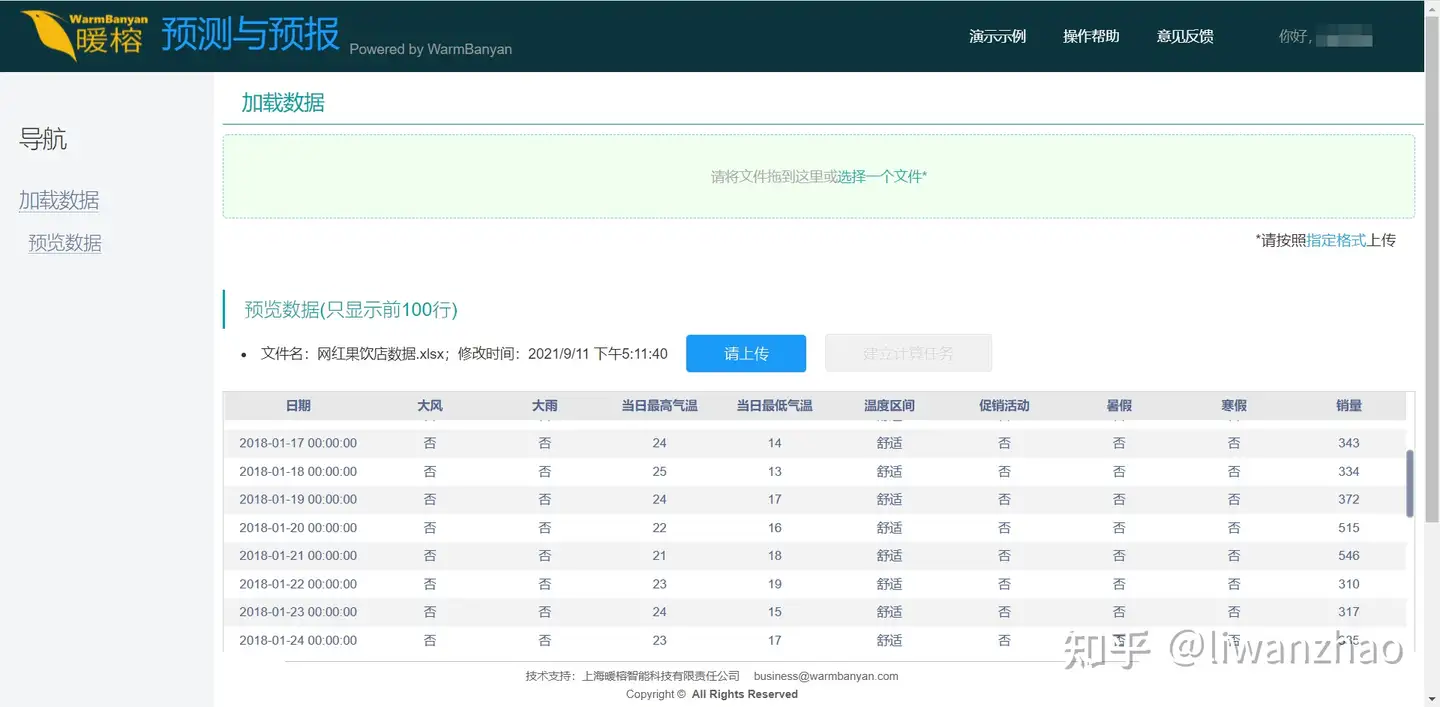Click the 日期 column header
The width and height of the screenshot is (1440, 707).
(298, 406)
